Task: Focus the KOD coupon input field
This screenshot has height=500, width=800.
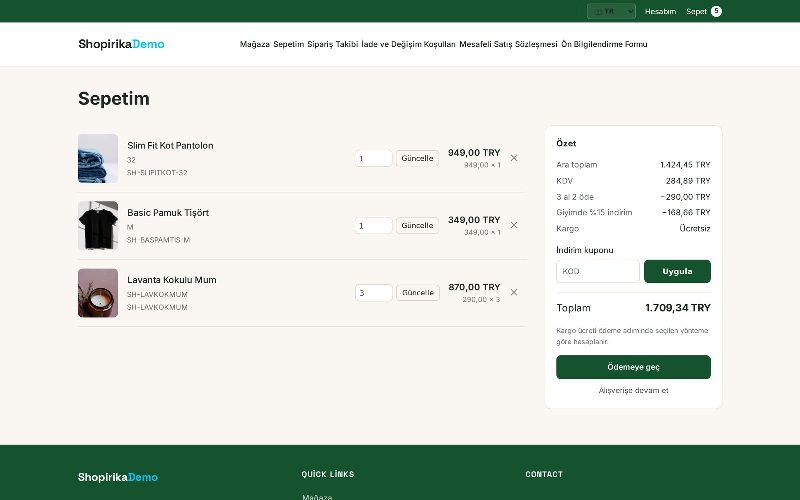Action: pos(597,271)
